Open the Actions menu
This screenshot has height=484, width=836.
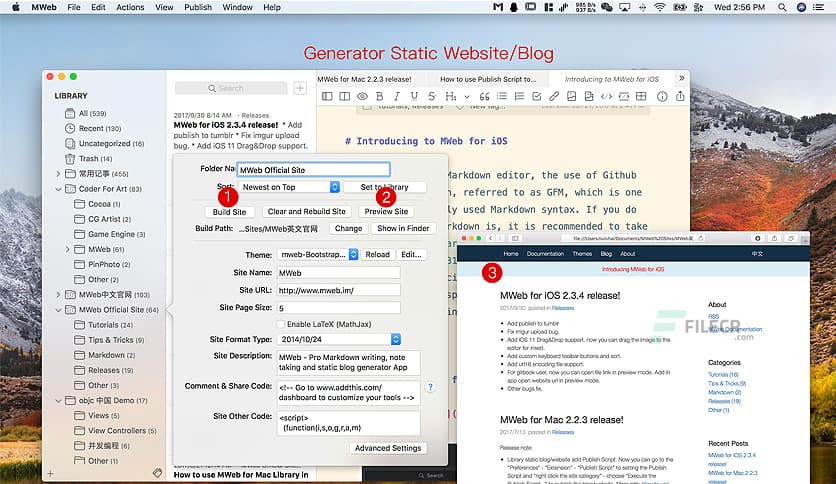point(130,7)
